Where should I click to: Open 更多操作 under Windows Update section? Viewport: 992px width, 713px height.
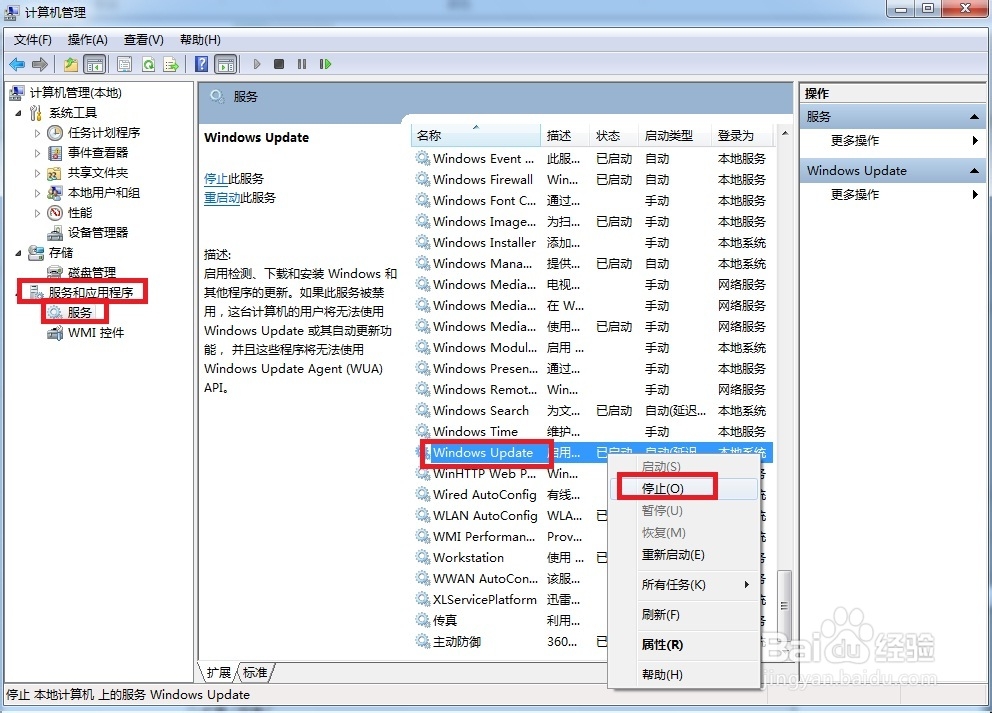[x=893, y=194]
